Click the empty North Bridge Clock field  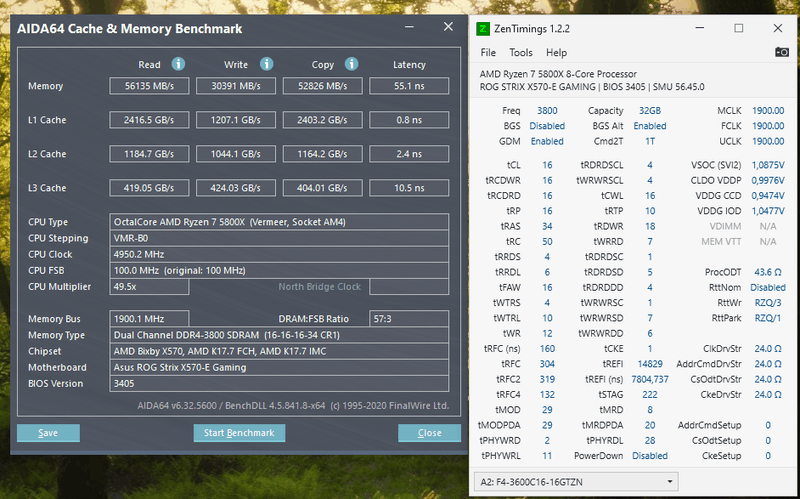tap(409, 287)
